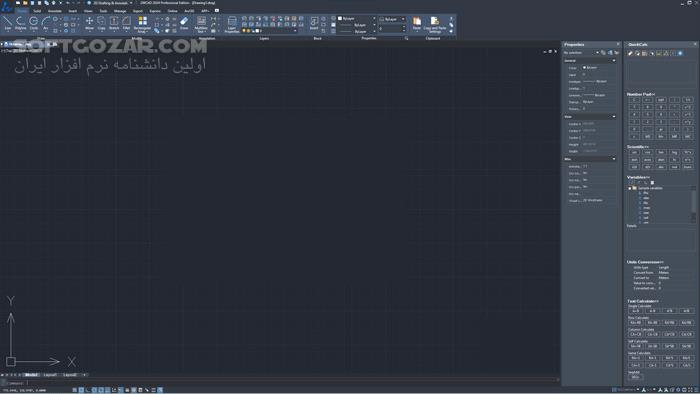700x394 pixels.
Task: Add a new layout with plus button
Action: point(84,375)
